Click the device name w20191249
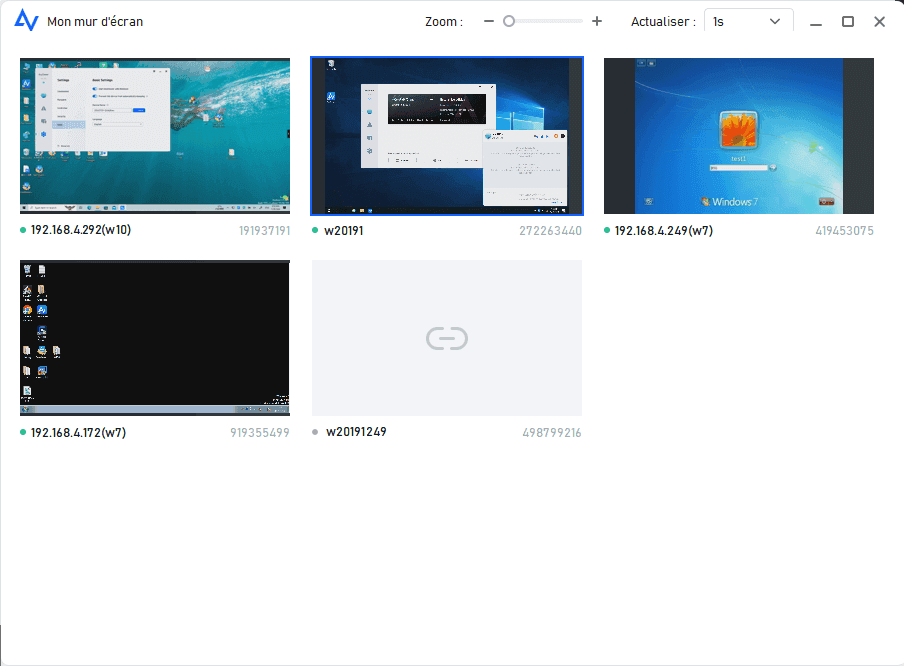This screenshot has width=904, height=666. (x=356, y=432)
